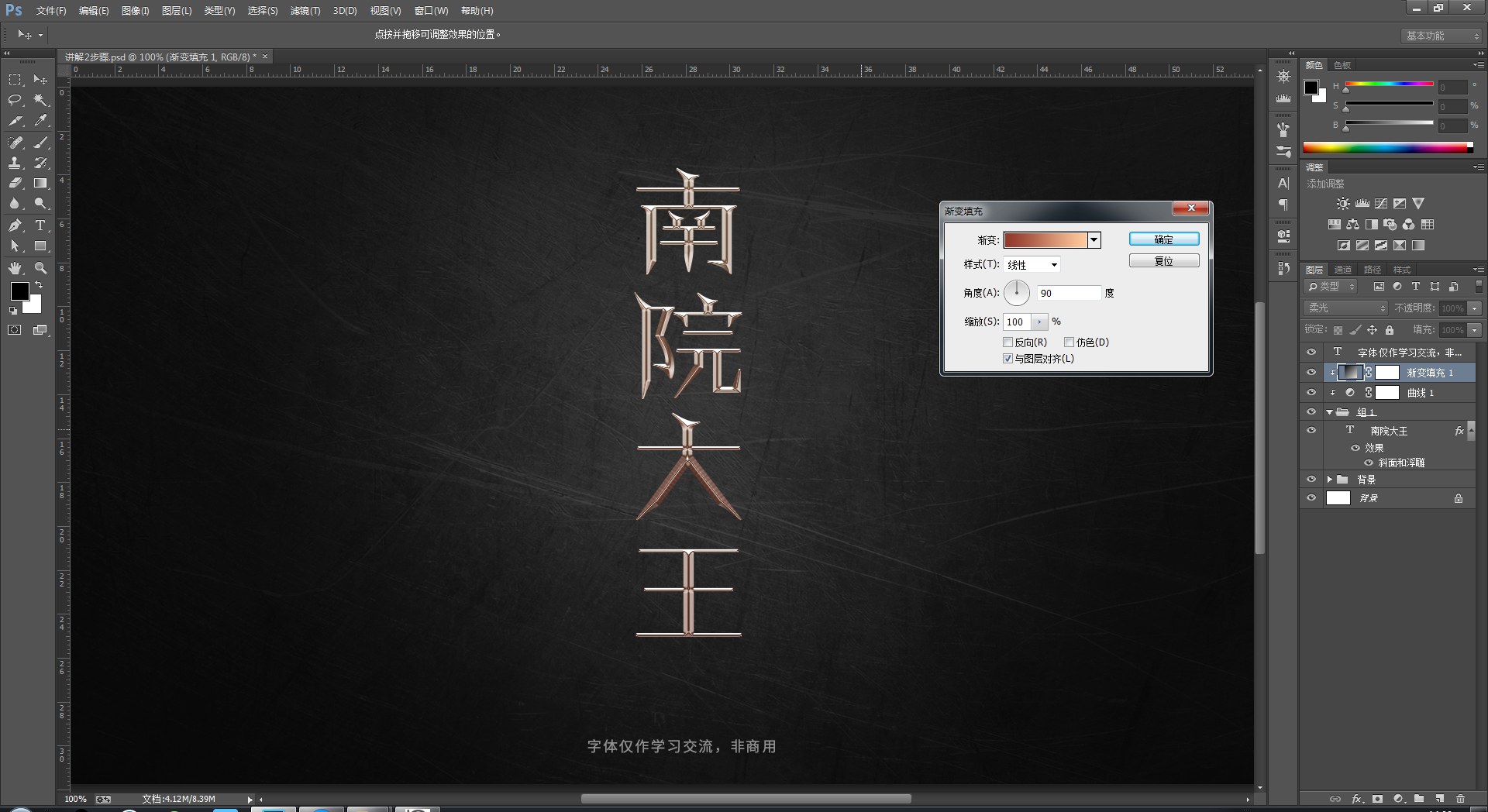Click the foreground color swatch in toolbox

(x=20, y=291)
